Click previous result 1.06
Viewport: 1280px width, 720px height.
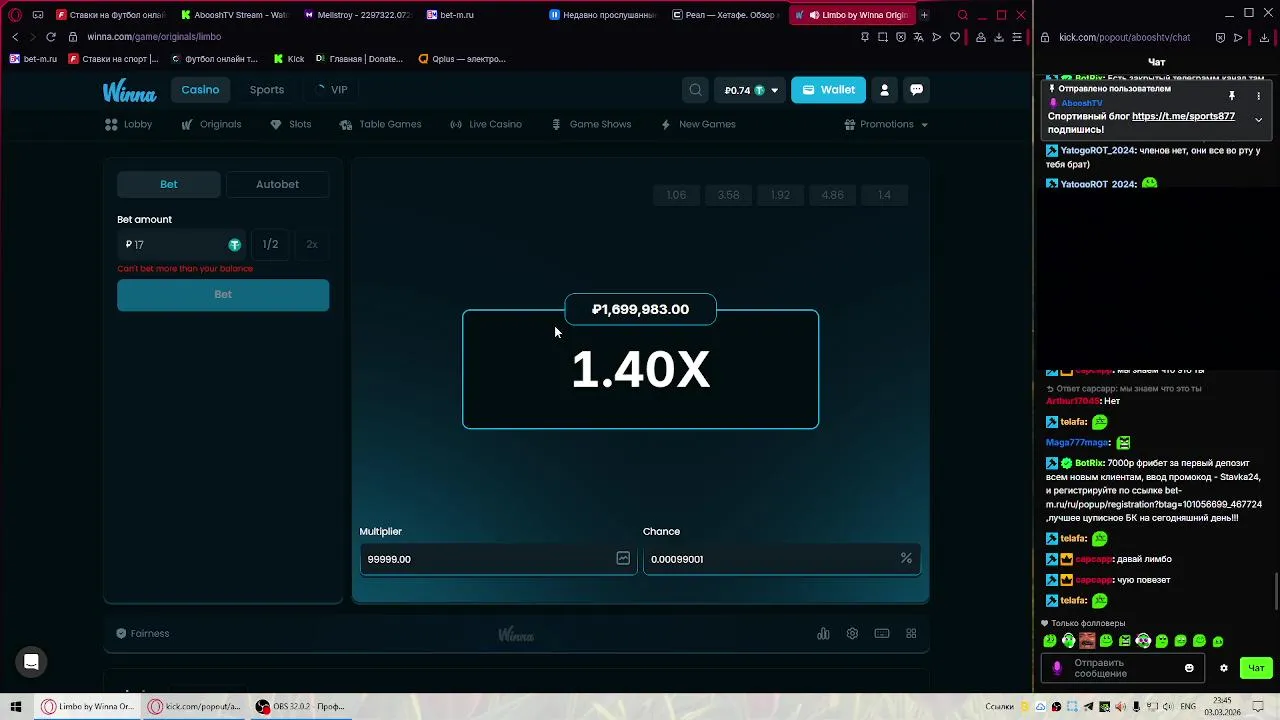point(677,195)
